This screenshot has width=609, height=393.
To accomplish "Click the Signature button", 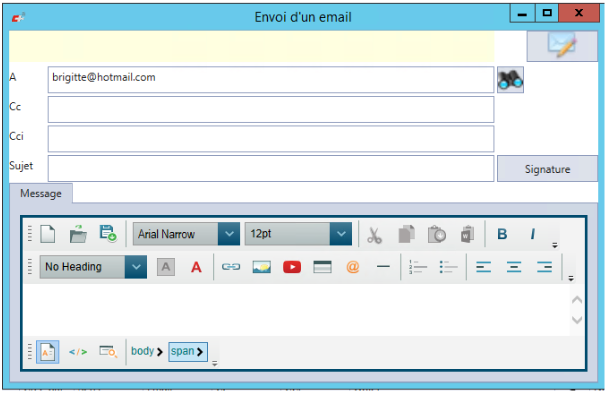I will 547,169.
